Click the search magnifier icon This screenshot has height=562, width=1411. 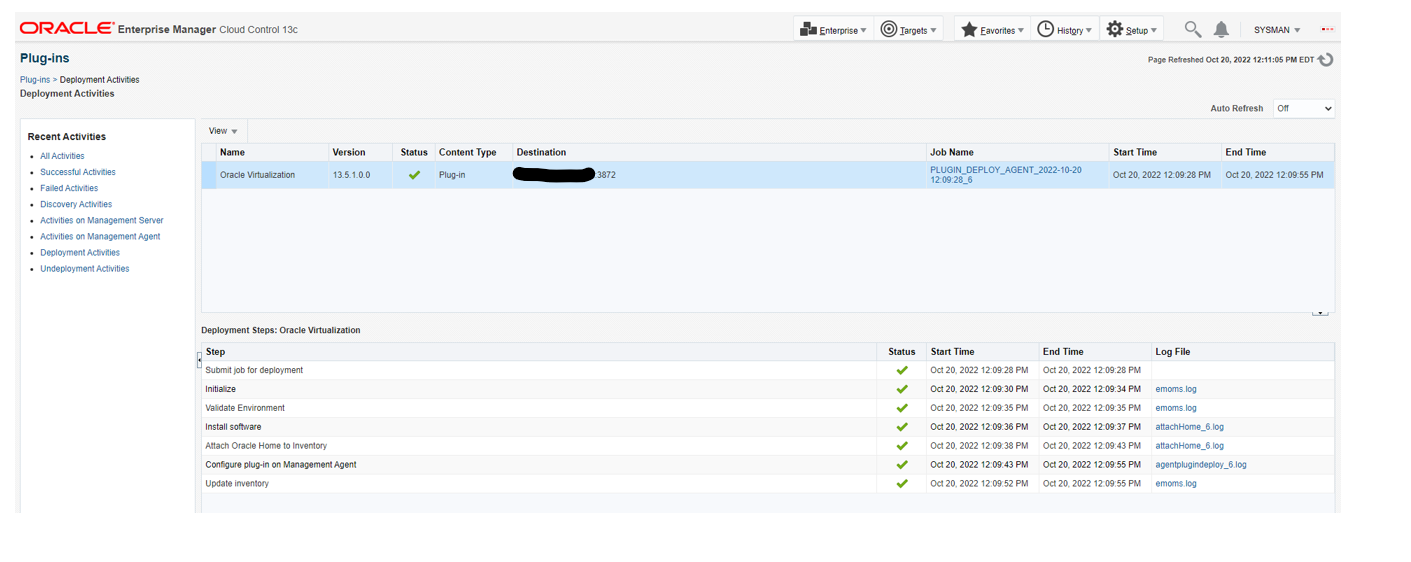pos(1192,30)
